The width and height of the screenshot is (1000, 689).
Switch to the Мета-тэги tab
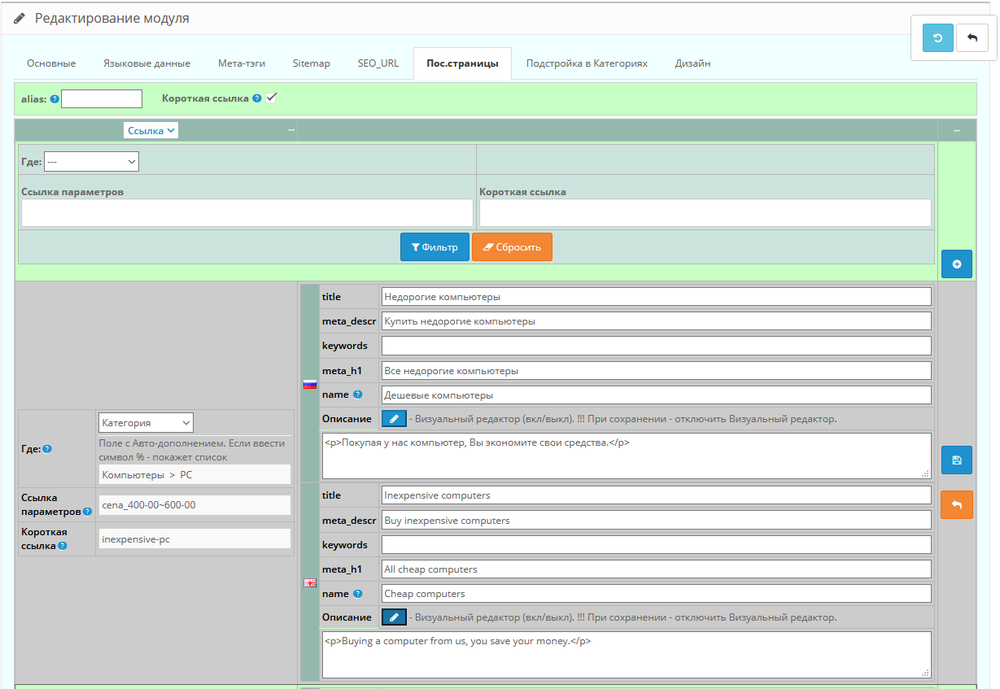pos(241,63)
